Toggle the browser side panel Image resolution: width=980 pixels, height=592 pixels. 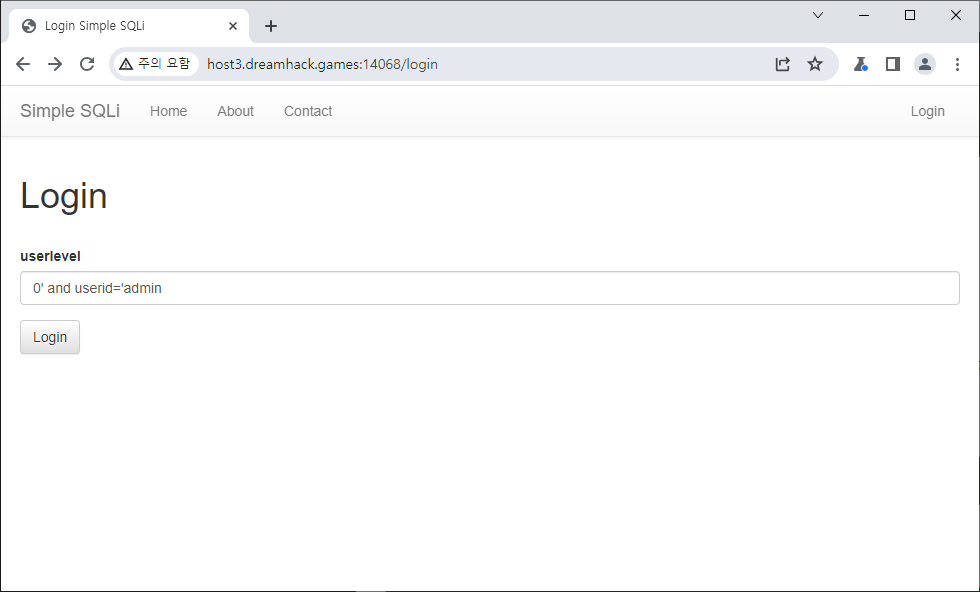click(x=893, y=64)
